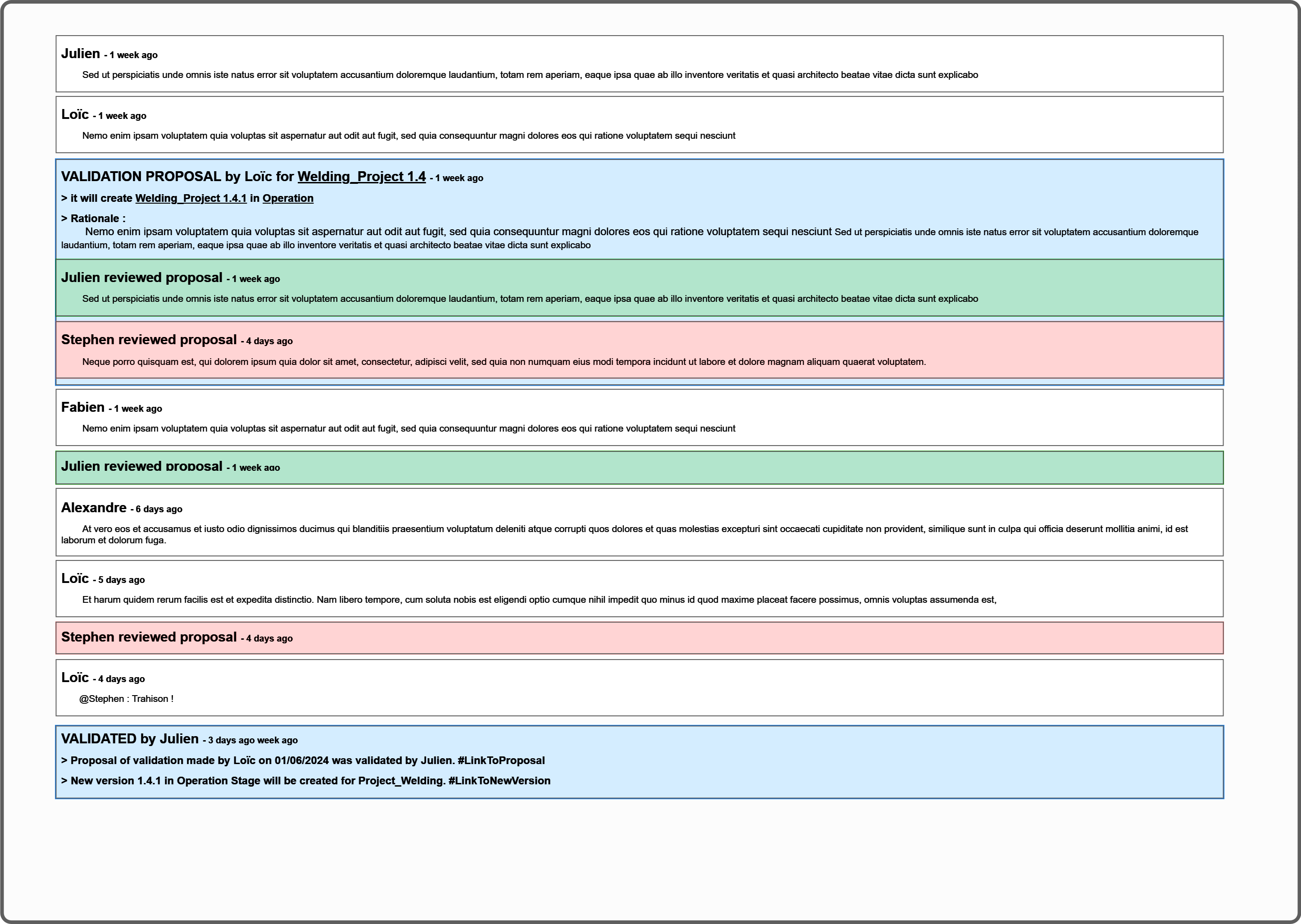Click the @Stephen mention in Loïc's comment
1301x924 pixels.
[103, 698]
